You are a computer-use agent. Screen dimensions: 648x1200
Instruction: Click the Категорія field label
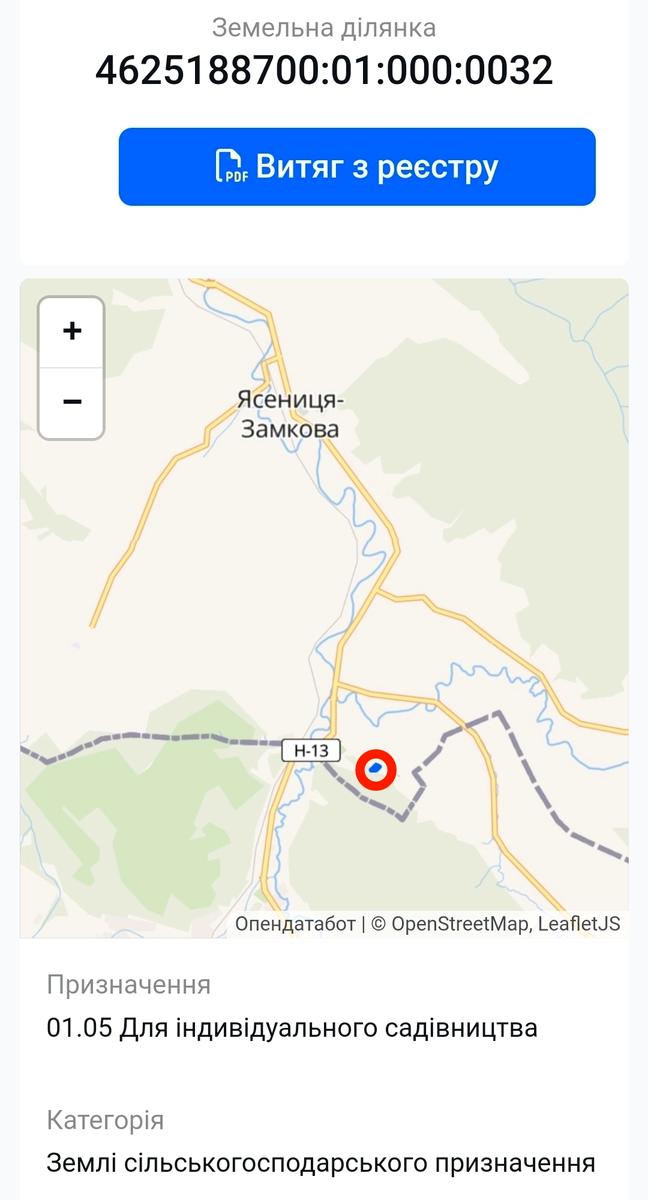105,1120
